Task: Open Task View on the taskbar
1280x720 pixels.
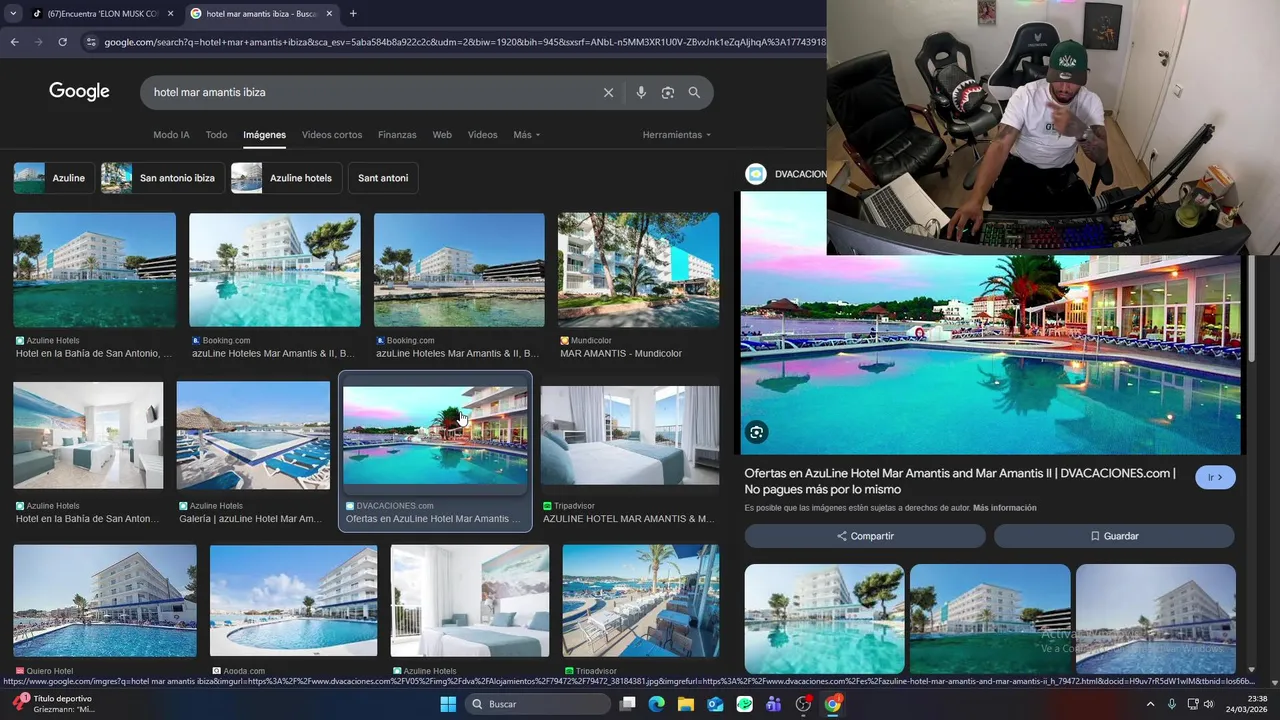Action: click(627, 704)
